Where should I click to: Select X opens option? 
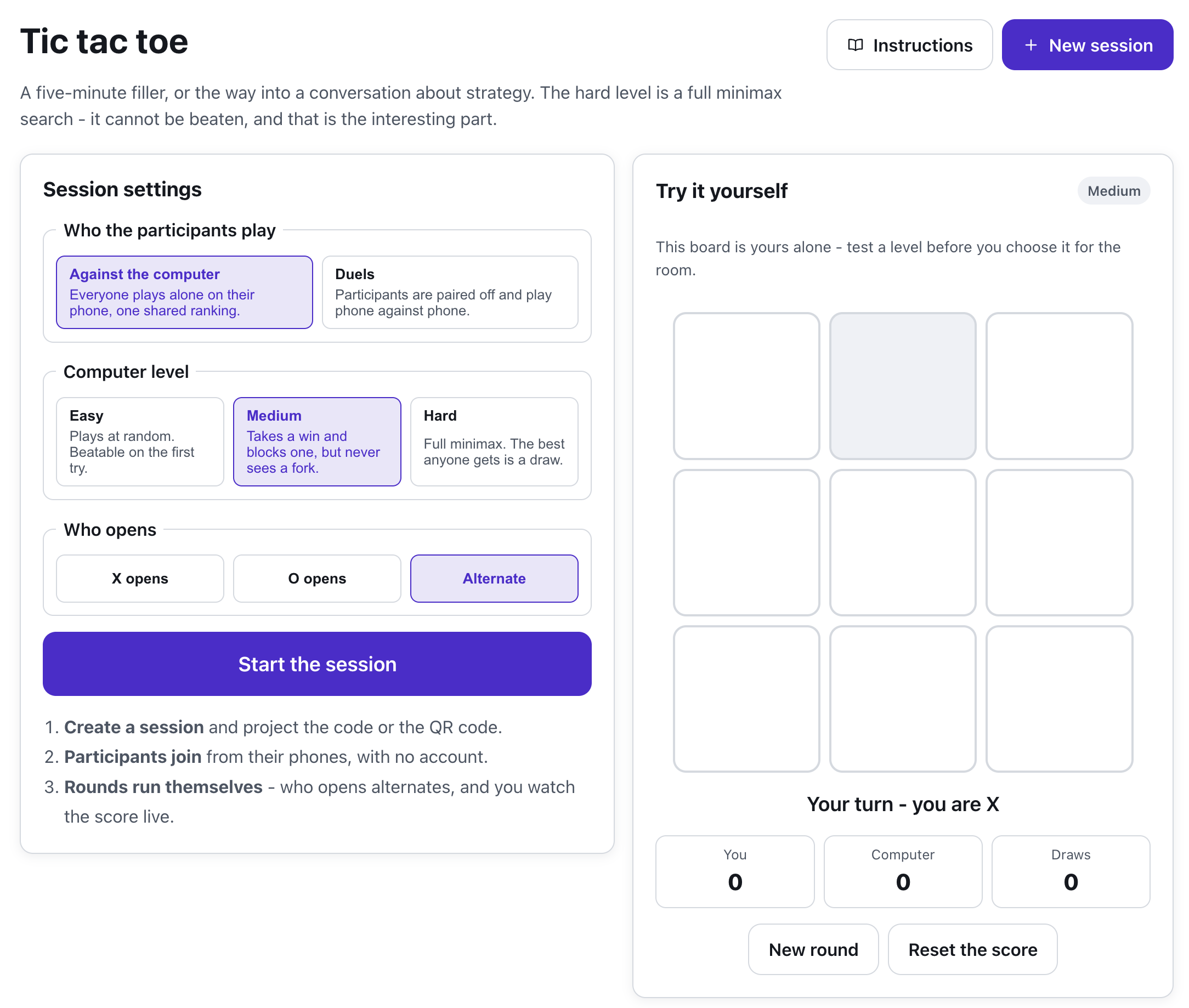140,578
